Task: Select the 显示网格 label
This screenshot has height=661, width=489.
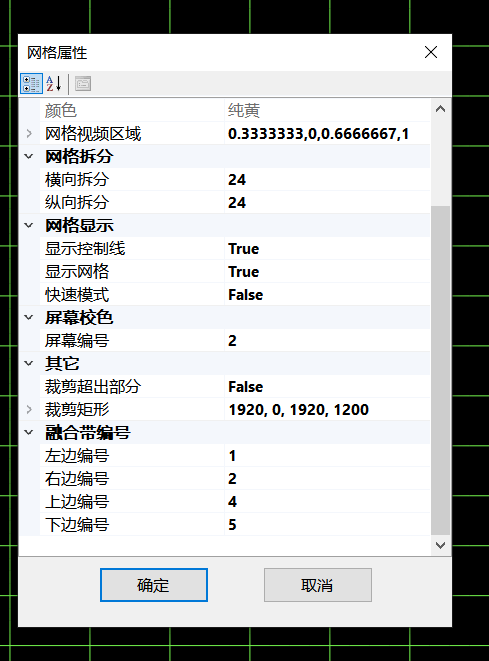Action: point(77,271)
